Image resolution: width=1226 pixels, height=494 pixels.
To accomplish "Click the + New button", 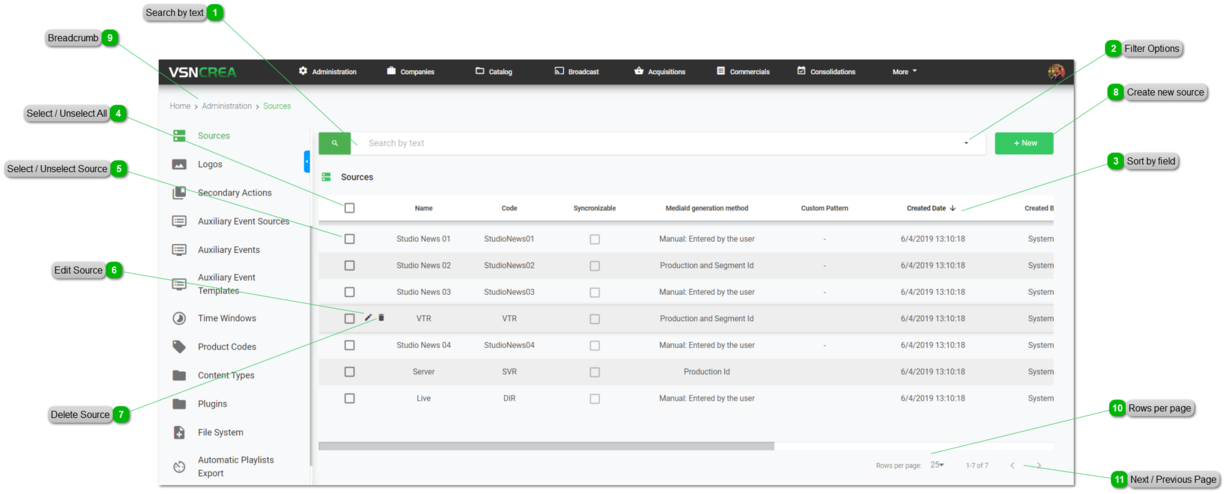I will pos(1024,143).
